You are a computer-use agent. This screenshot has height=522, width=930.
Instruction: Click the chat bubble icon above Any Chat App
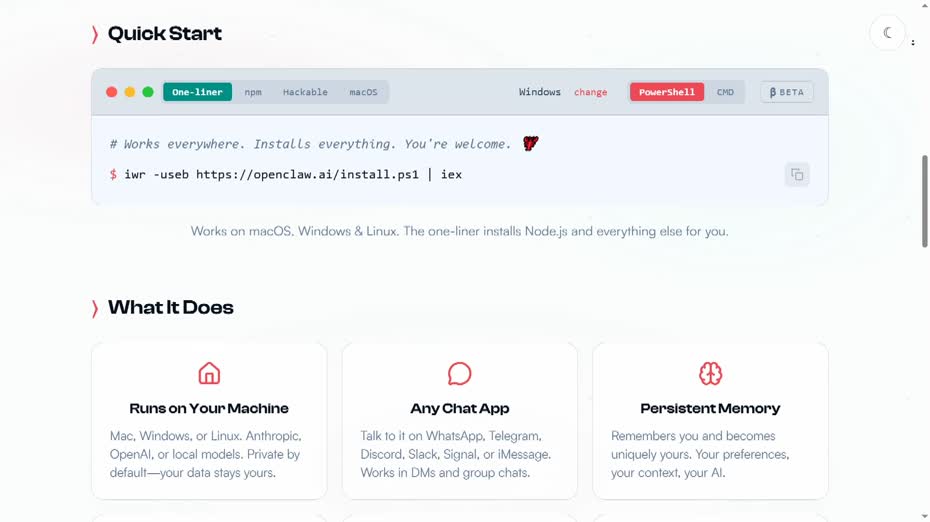[x=459, y=373]
